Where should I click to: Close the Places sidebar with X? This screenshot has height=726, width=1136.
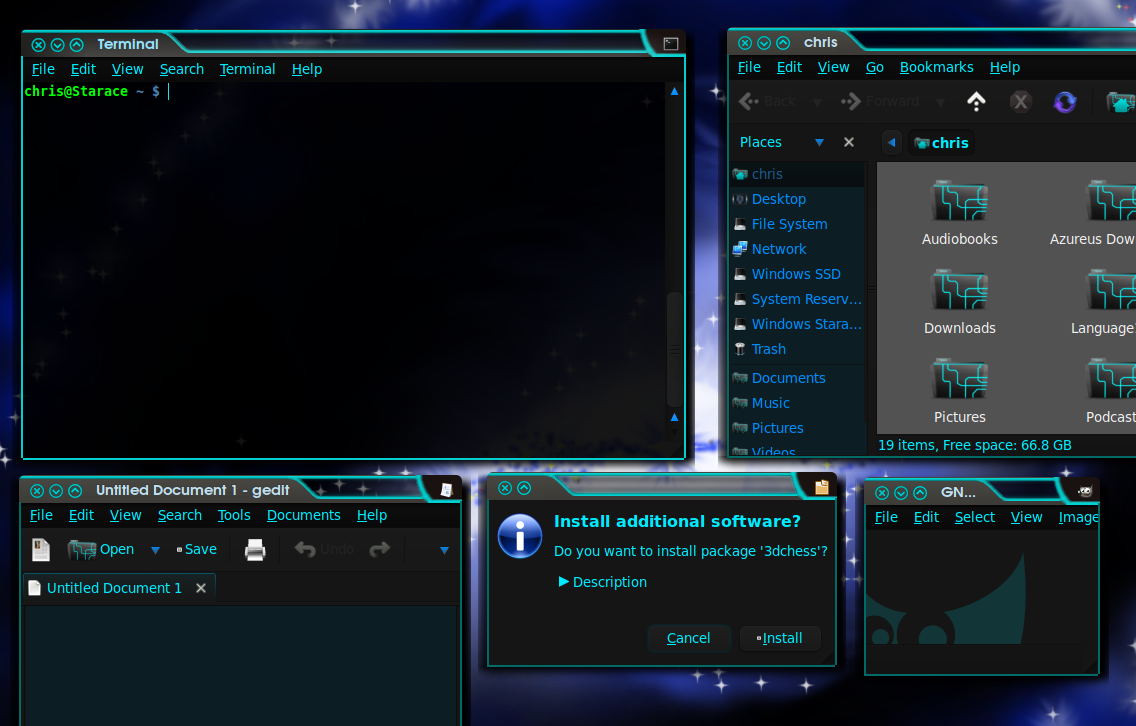click(x=849, y=142)
